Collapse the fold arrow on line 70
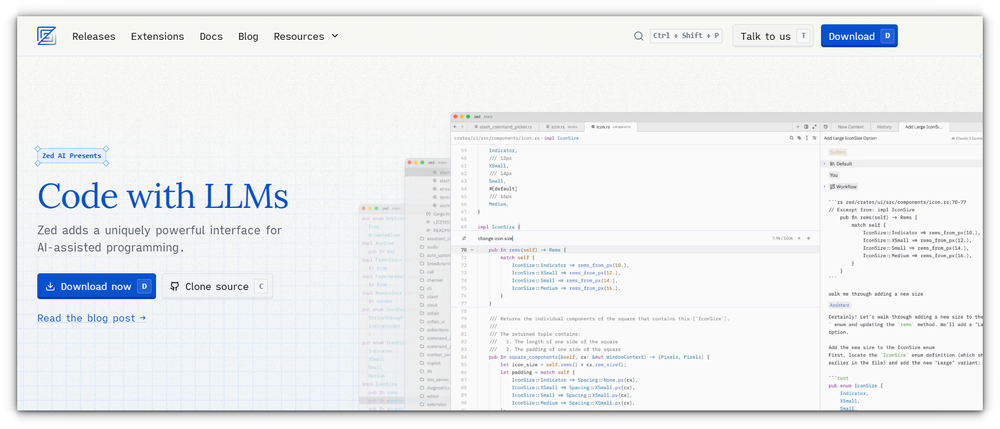 tap(472, 250)
